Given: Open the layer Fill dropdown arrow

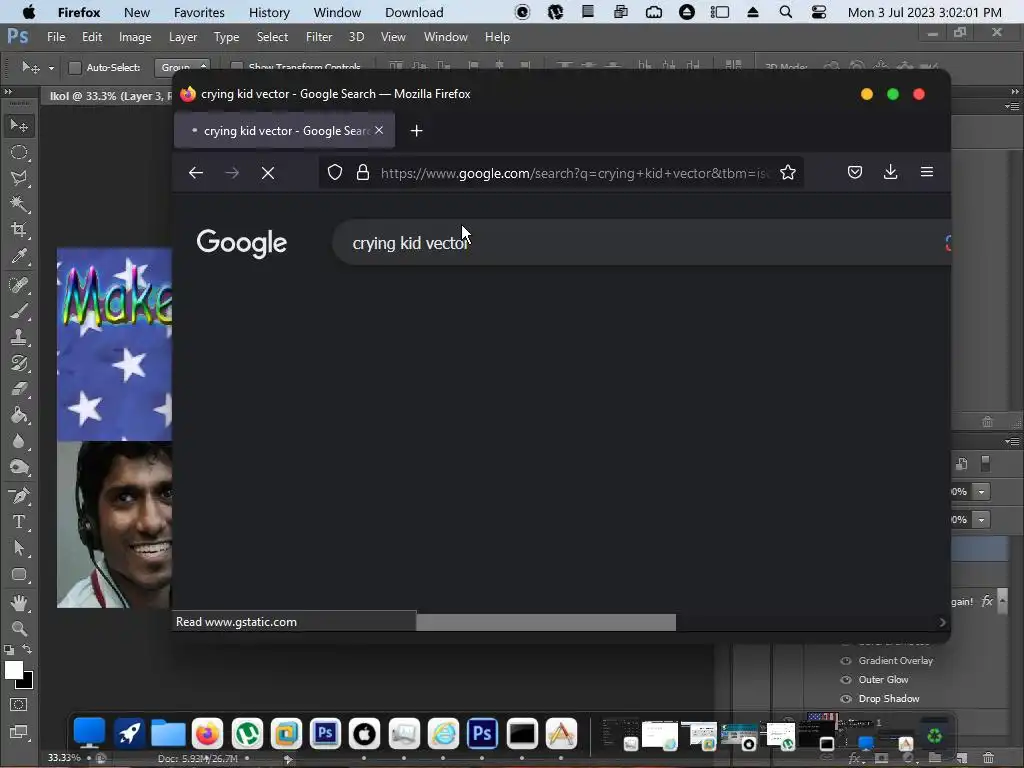Looking at the screenshot, I should [x=981, y=520].
